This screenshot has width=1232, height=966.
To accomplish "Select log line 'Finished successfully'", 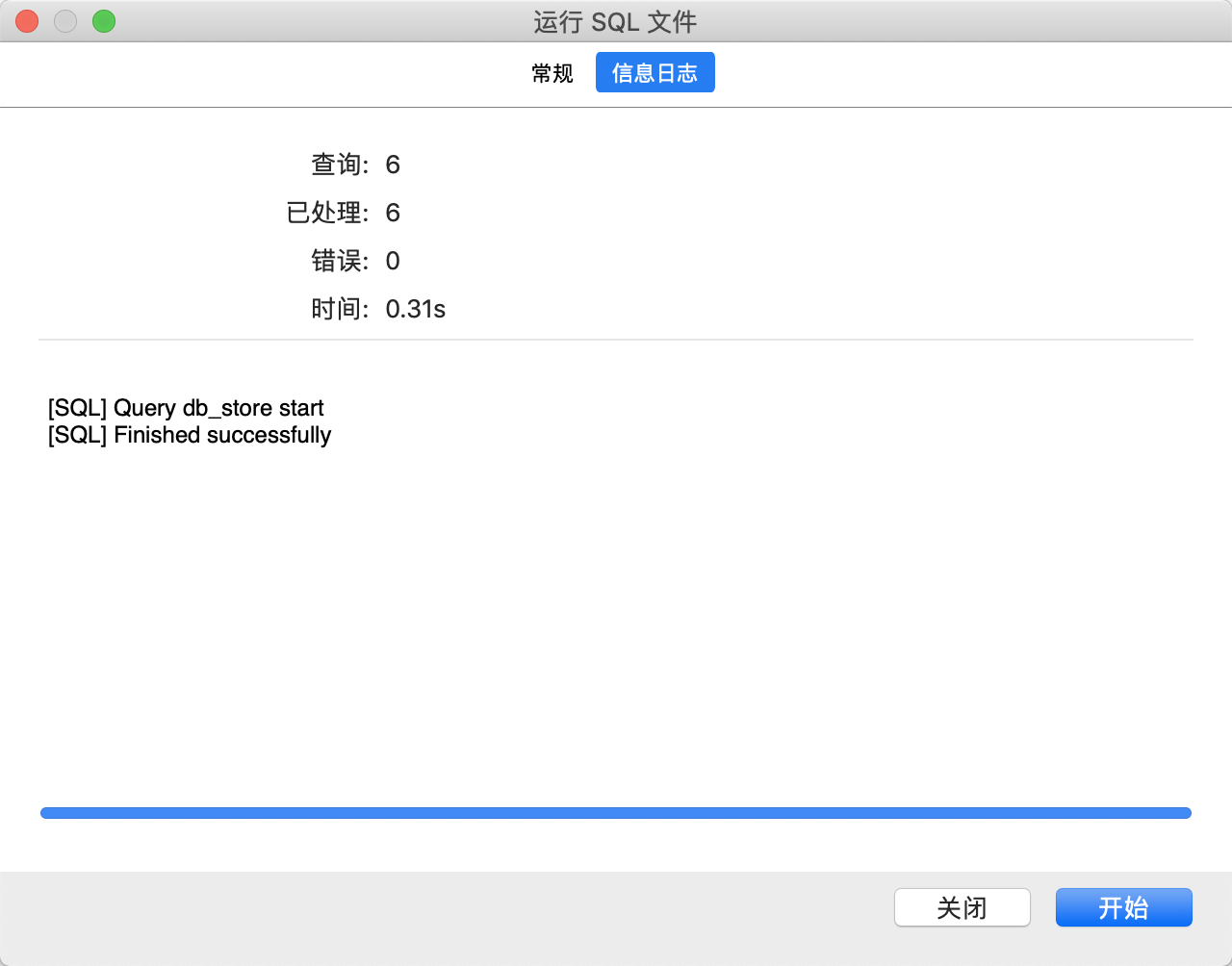I will point(190,435).
